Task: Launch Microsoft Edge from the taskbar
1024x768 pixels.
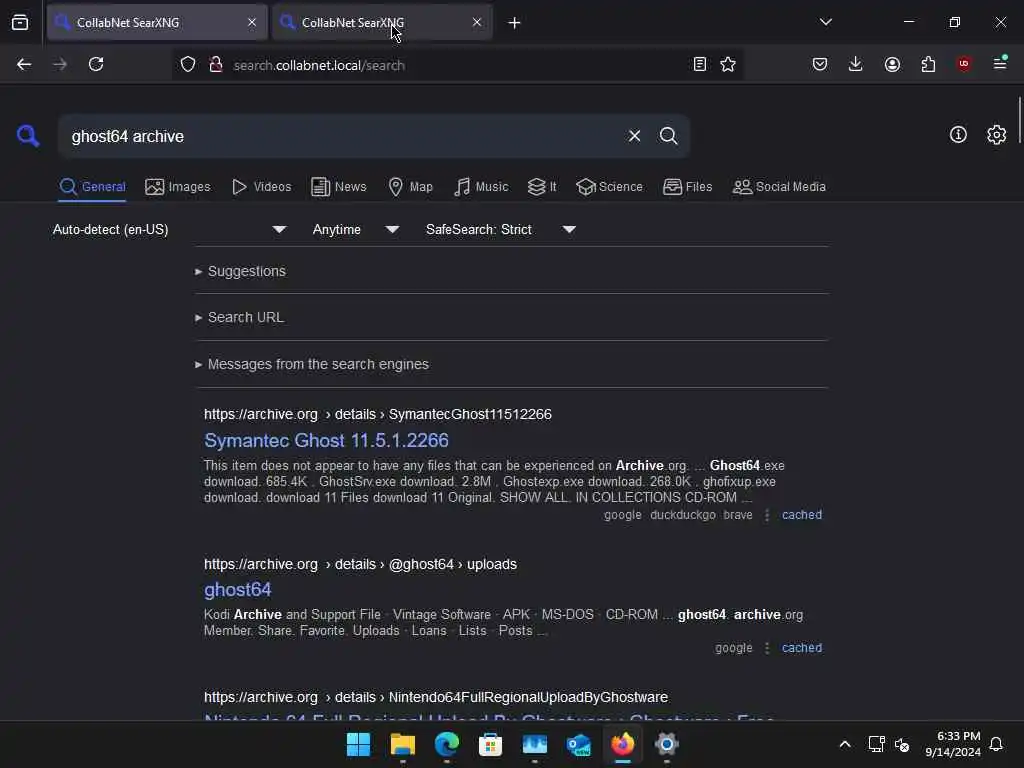Action: pos(447,744)
